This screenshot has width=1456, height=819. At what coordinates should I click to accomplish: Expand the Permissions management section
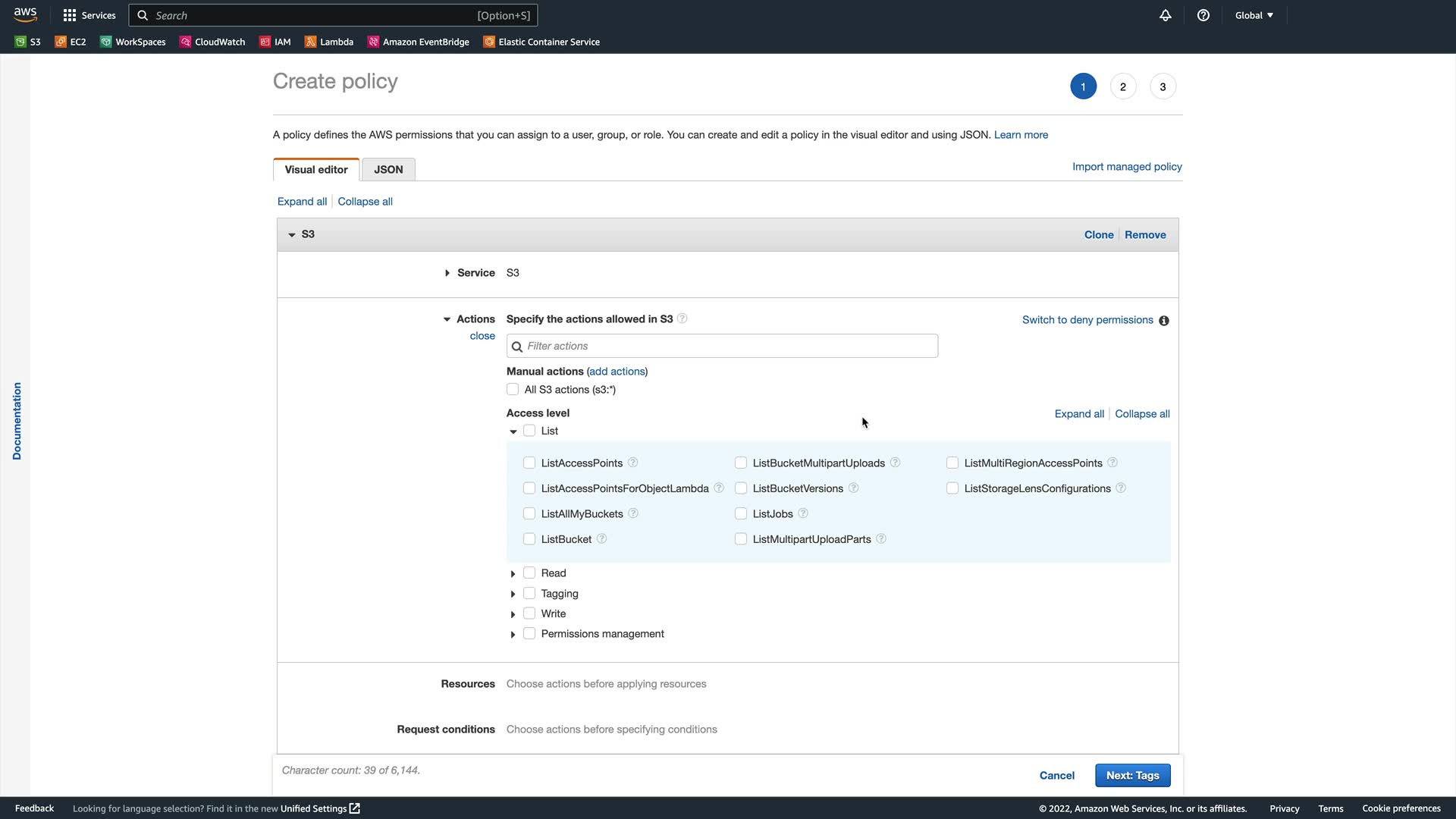tap(513, 635)
